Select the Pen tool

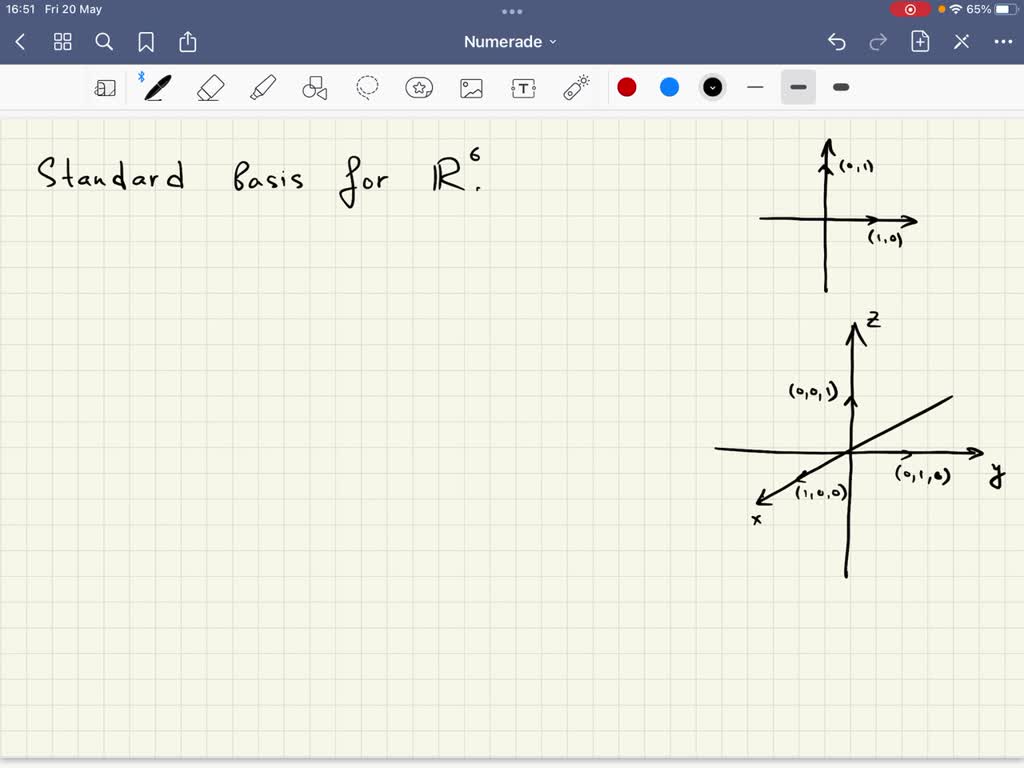(x=156, y=87)
